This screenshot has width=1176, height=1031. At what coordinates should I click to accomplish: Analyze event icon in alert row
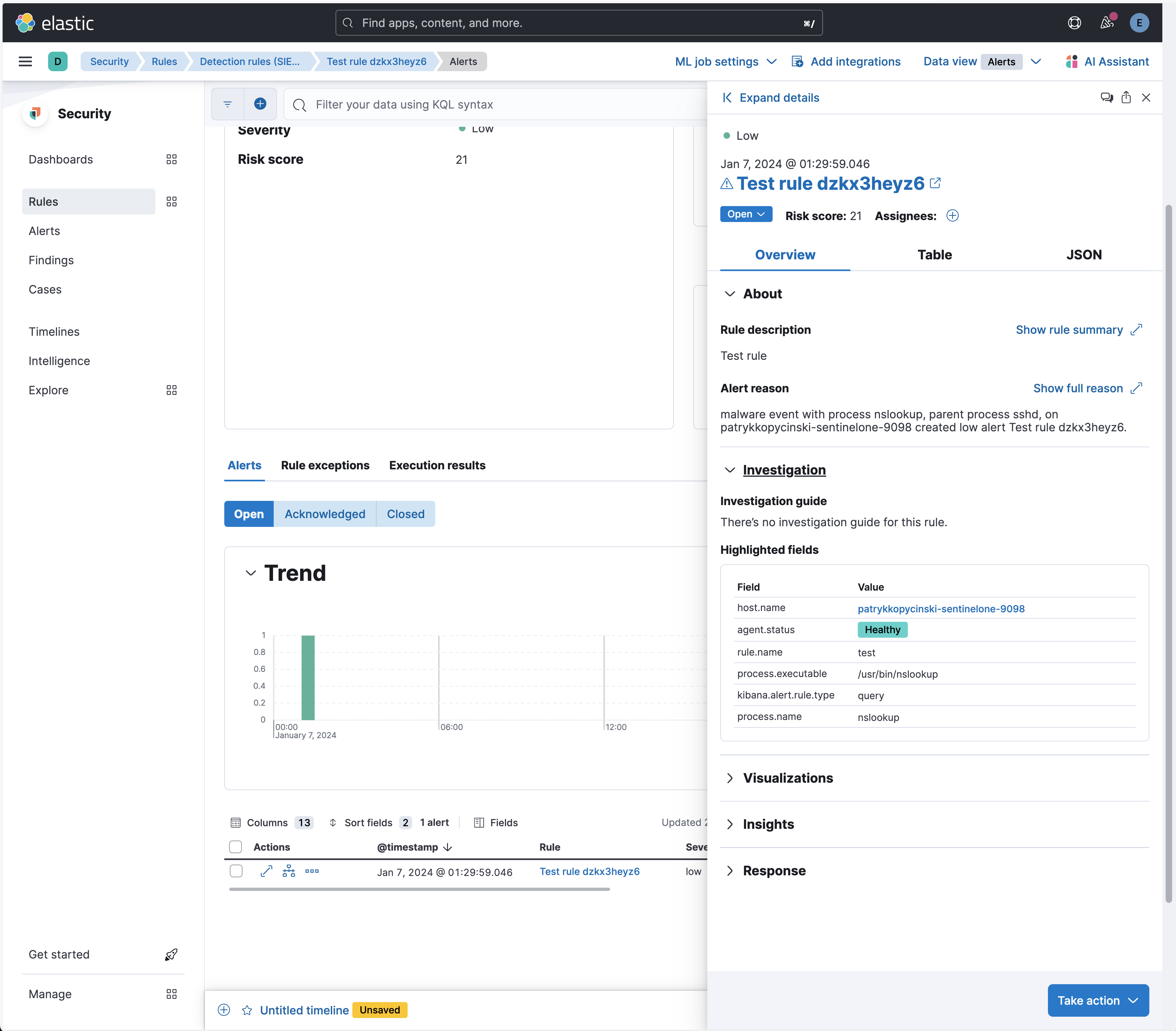pos(289,871)
